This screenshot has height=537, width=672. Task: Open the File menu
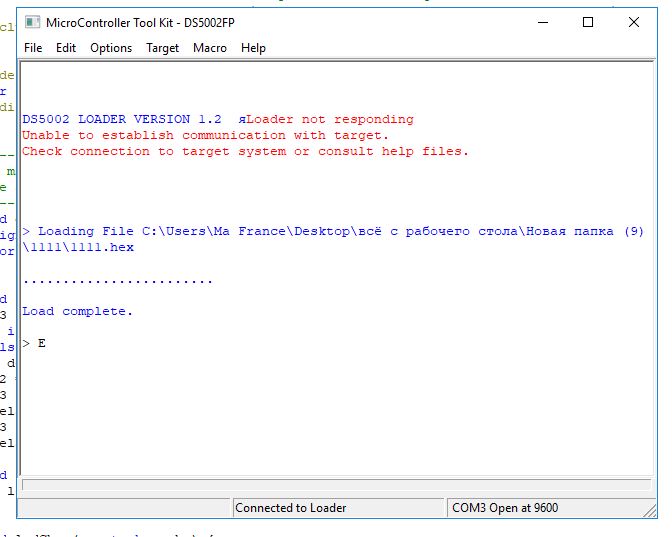pyautogui.click(x=33, y=48)
